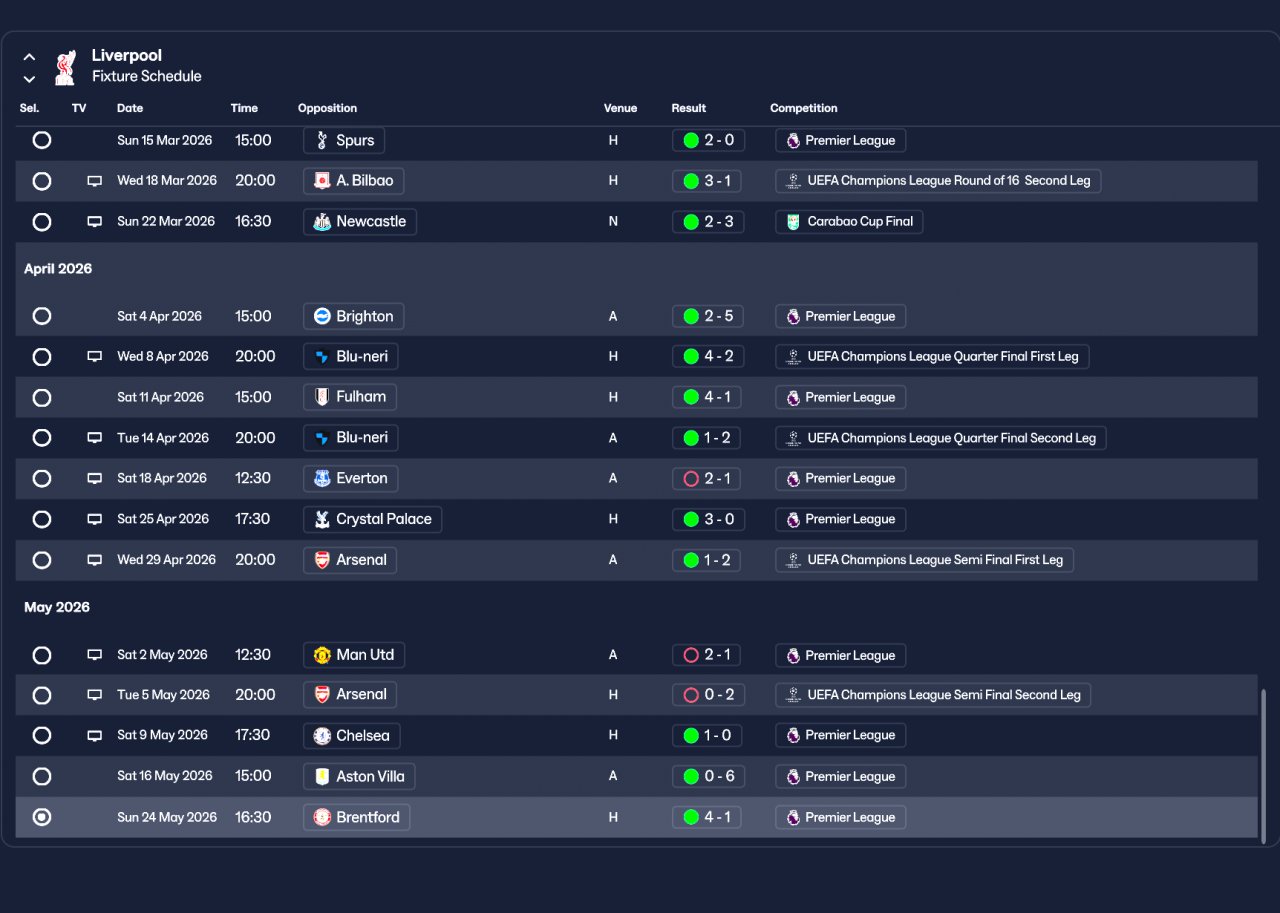Click the Crystal Palace club badge icon

click(x=322, y=519)
